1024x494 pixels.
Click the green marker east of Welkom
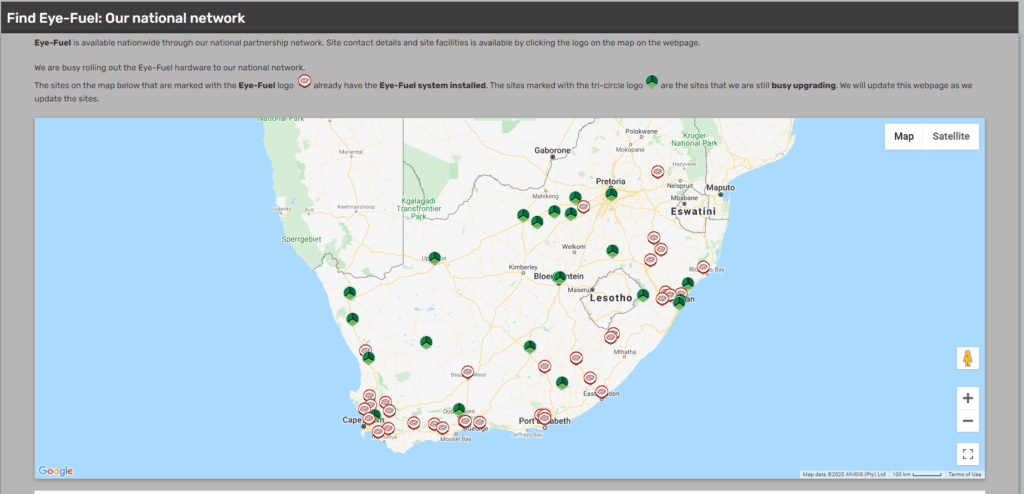[612, 251]
